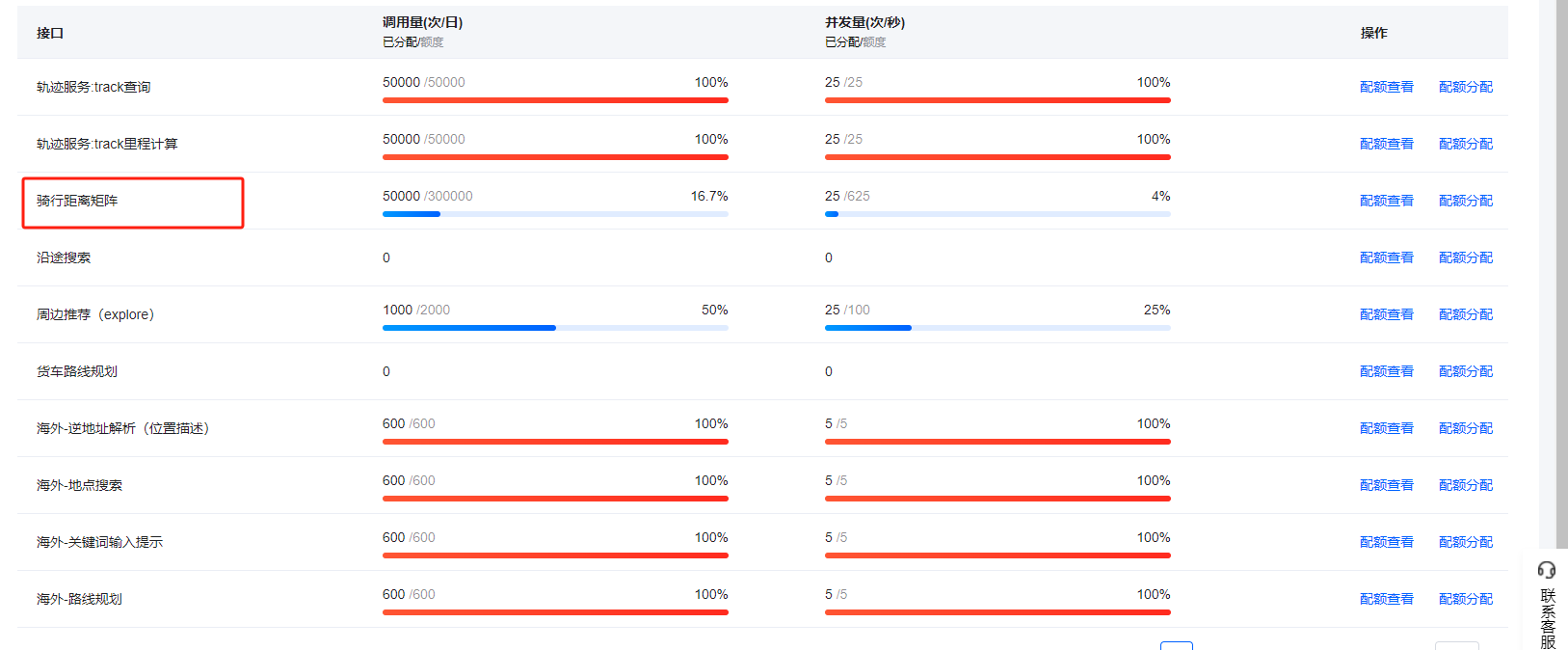Click 轨迹服务:track里程计算 interface name
The height and width of the screenshot is (650, 1568).
(x=107, y=144)
